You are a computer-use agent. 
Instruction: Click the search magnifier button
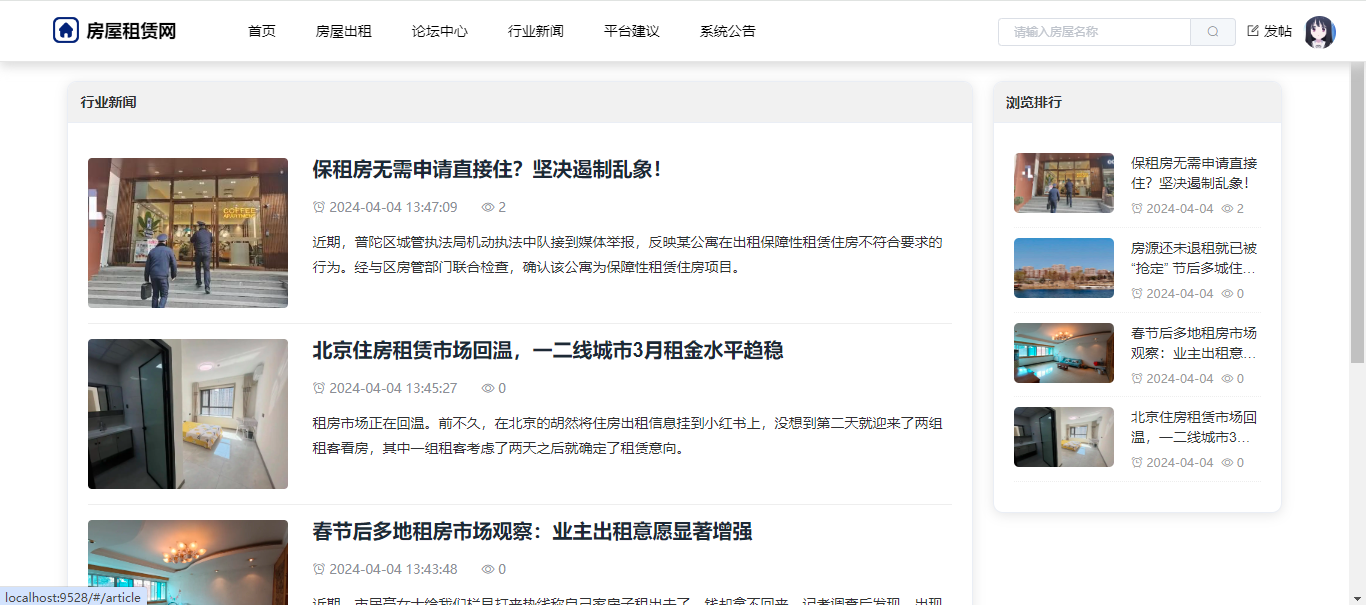(x=1213, y=31)
